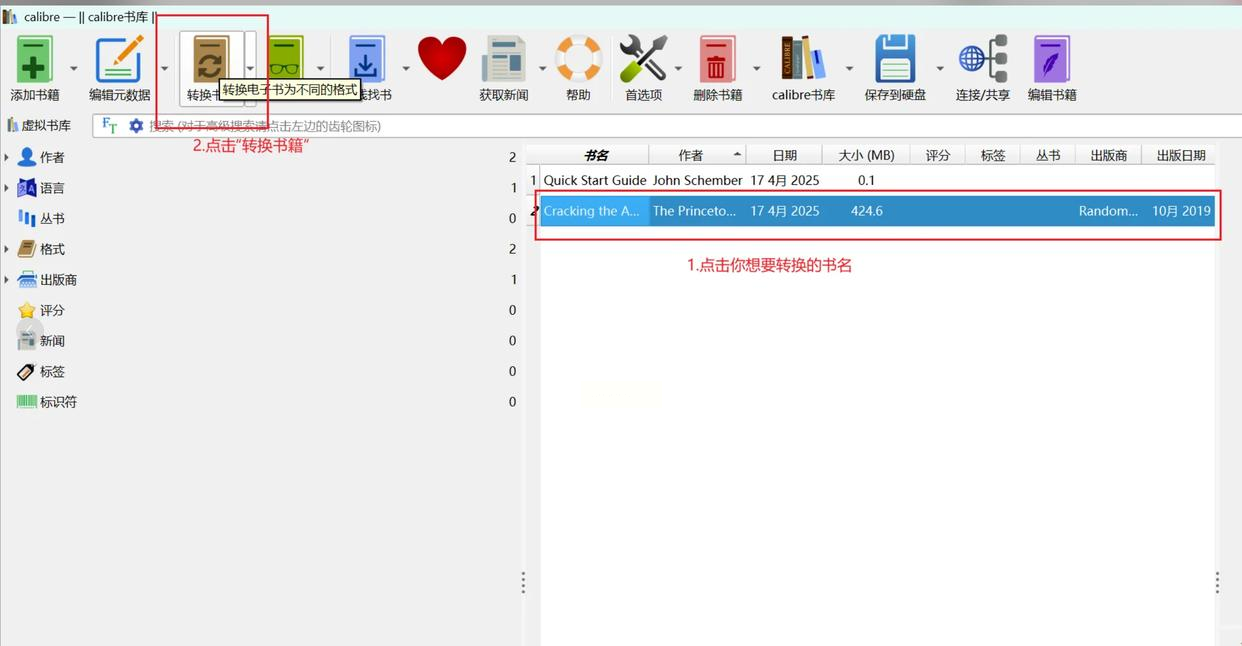Open advanced search gear icon
The height and width of the screenshot is (646, 1242).
pyautogui.click(x=136, y=126)
